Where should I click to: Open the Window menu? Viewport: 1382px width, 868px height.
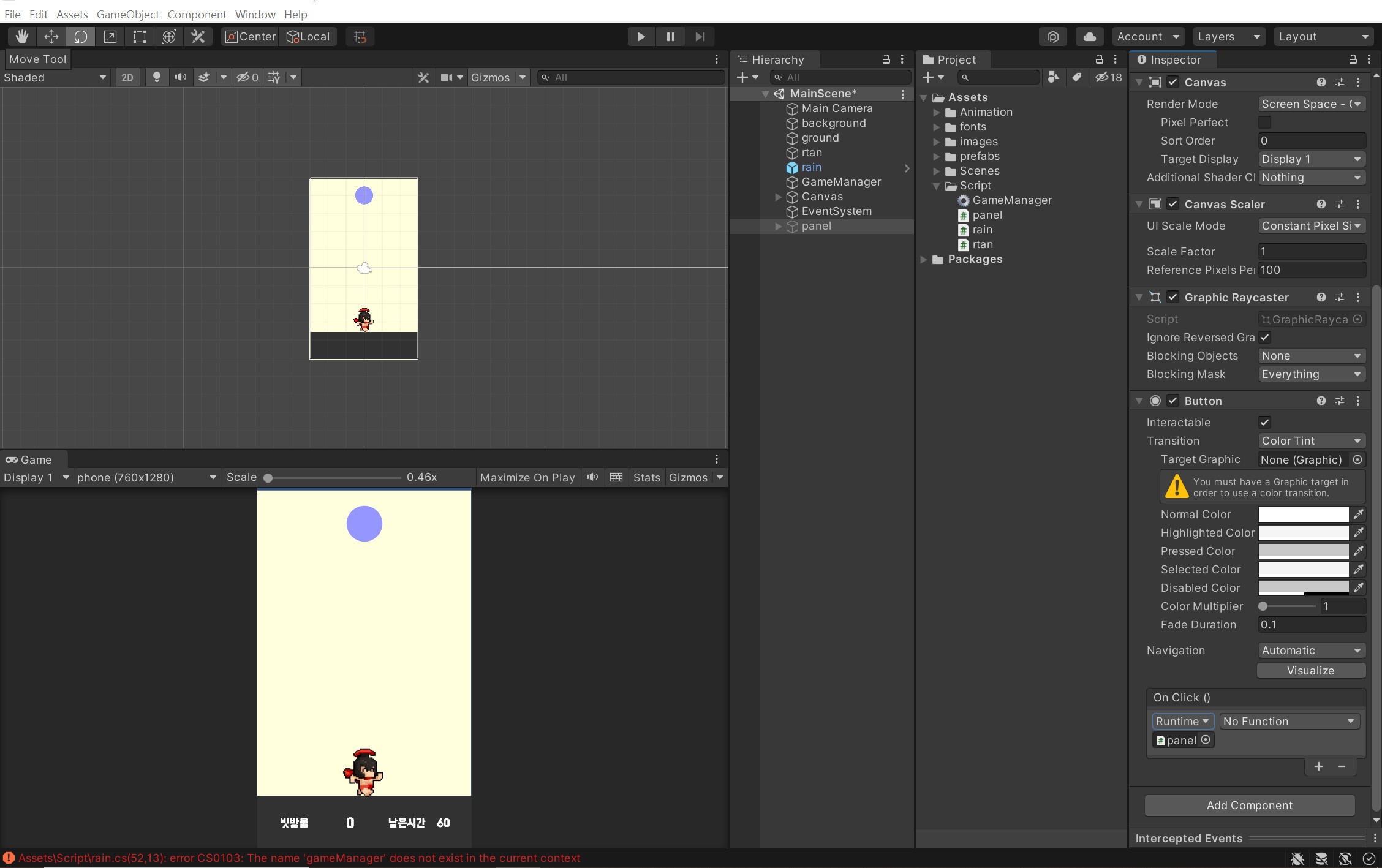[x=255, y=14]
